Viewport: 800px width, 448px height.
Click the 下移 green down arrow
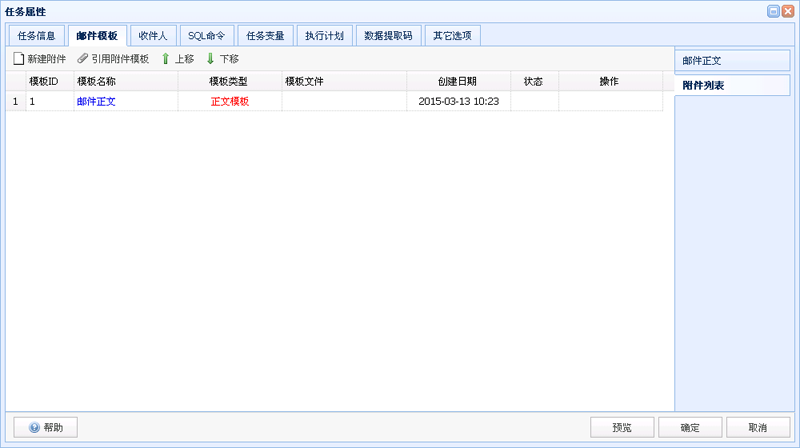(211, 59)
